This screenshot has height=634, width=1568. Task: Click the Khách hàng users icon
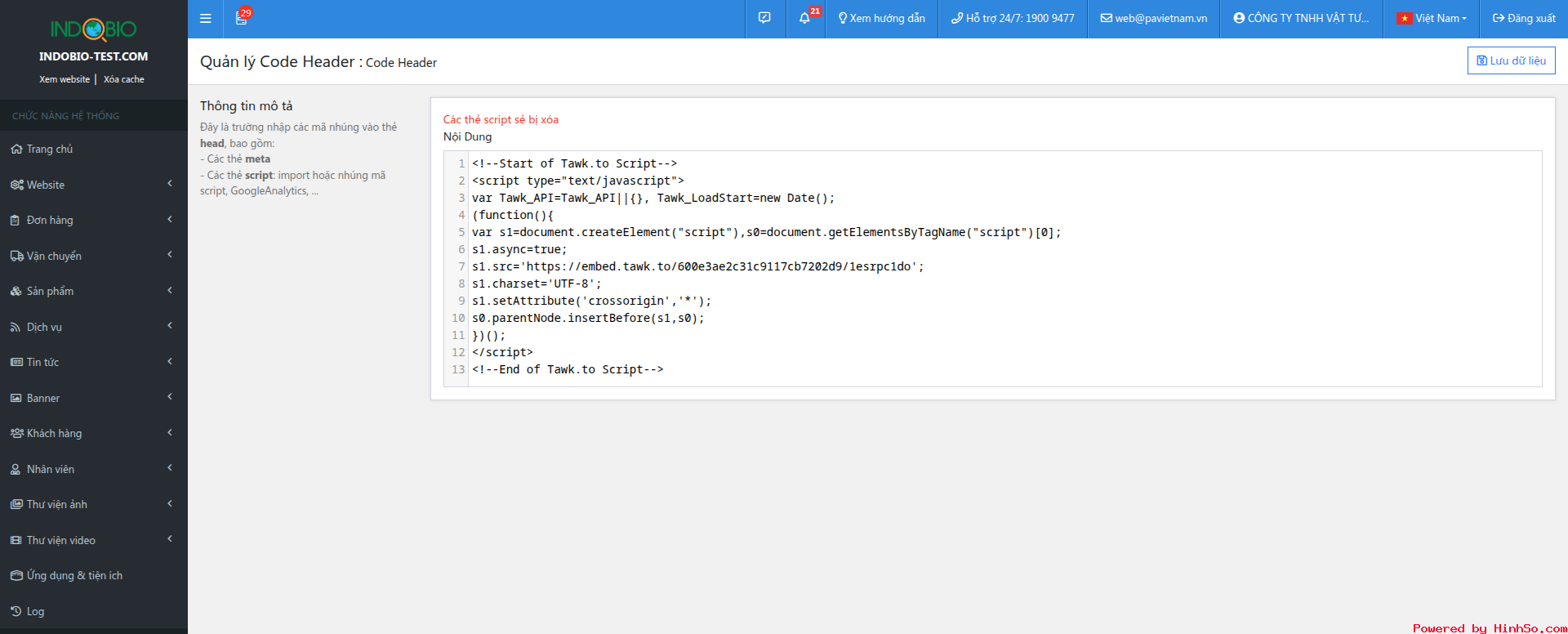pyautogui.click(x=16, y=434)
